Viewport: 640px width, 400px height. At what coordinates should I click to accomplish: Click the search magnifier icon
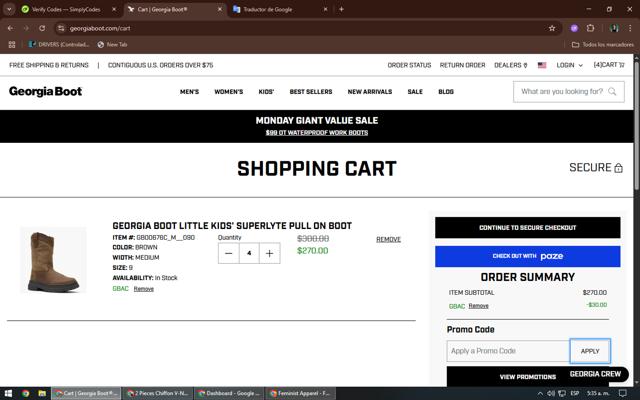[x=612, y=91]
